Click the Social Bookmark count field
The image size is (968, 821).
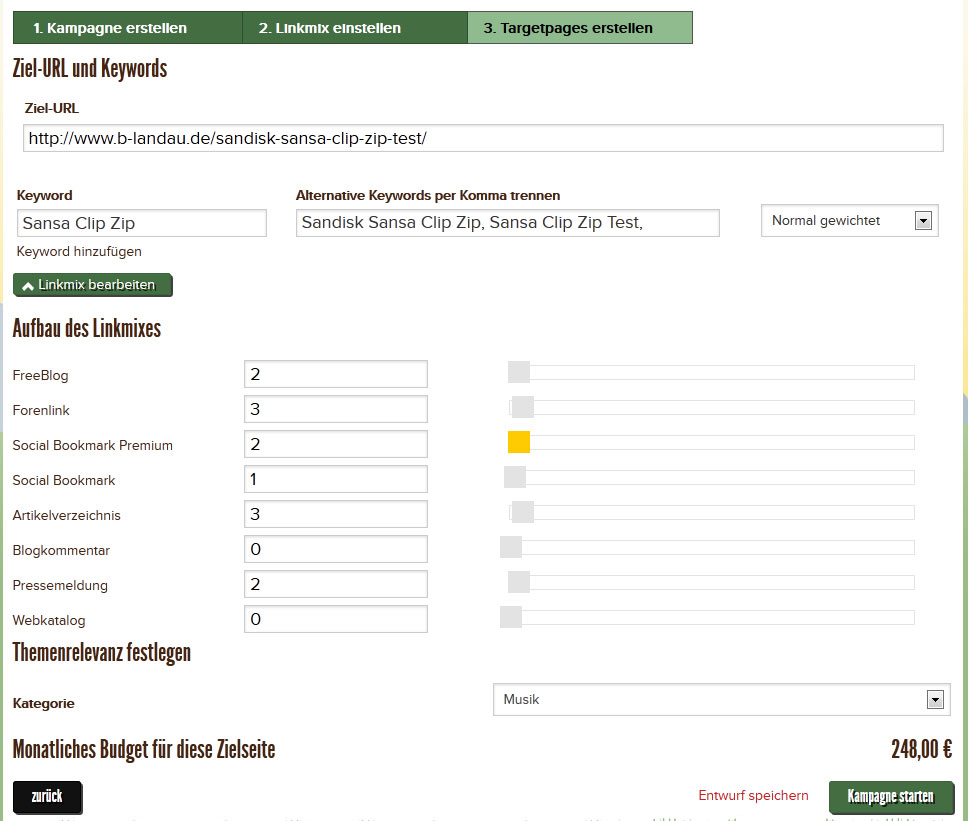click(x=336, y=479)
